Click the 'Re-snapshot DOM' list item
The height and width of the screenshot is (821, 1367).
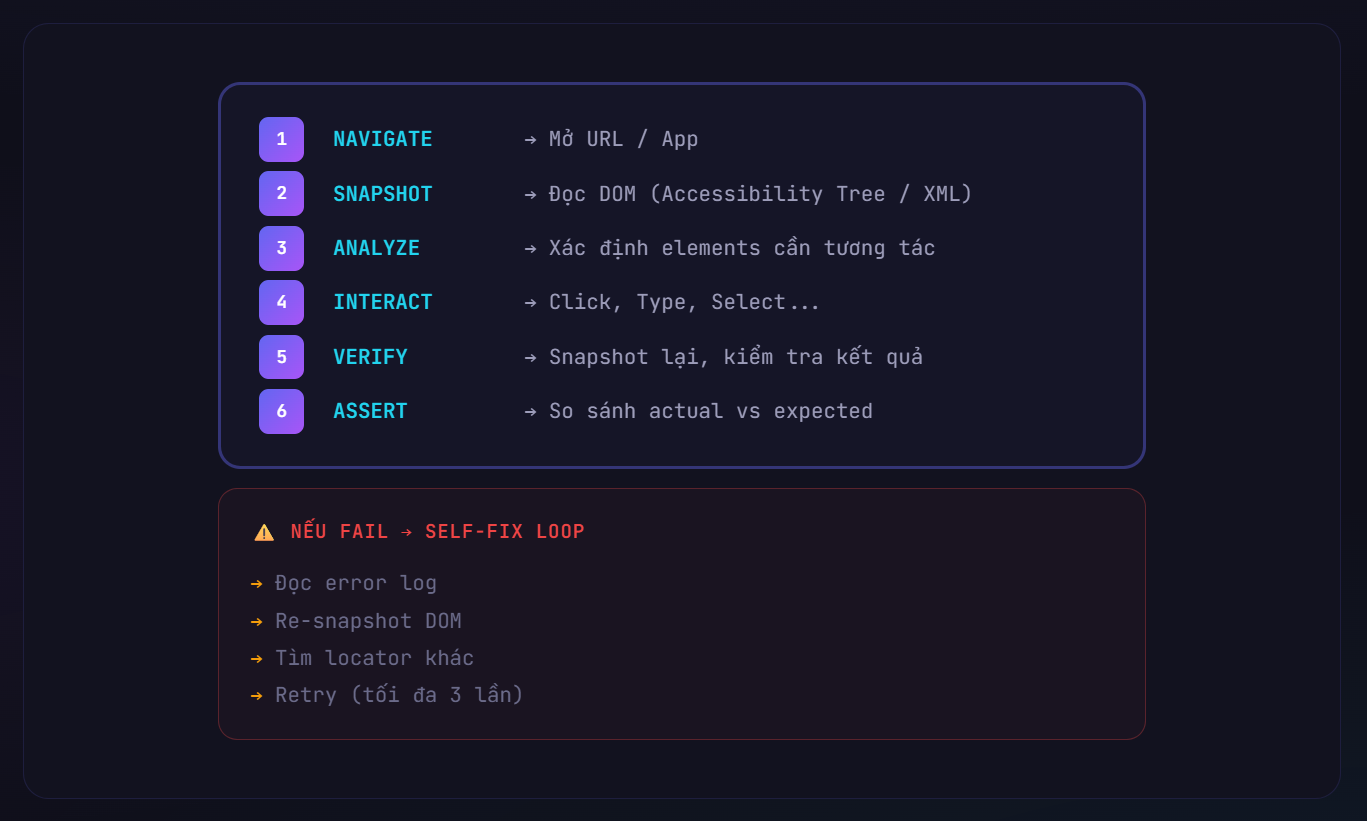pyautogui.click(x=368, y=621)
